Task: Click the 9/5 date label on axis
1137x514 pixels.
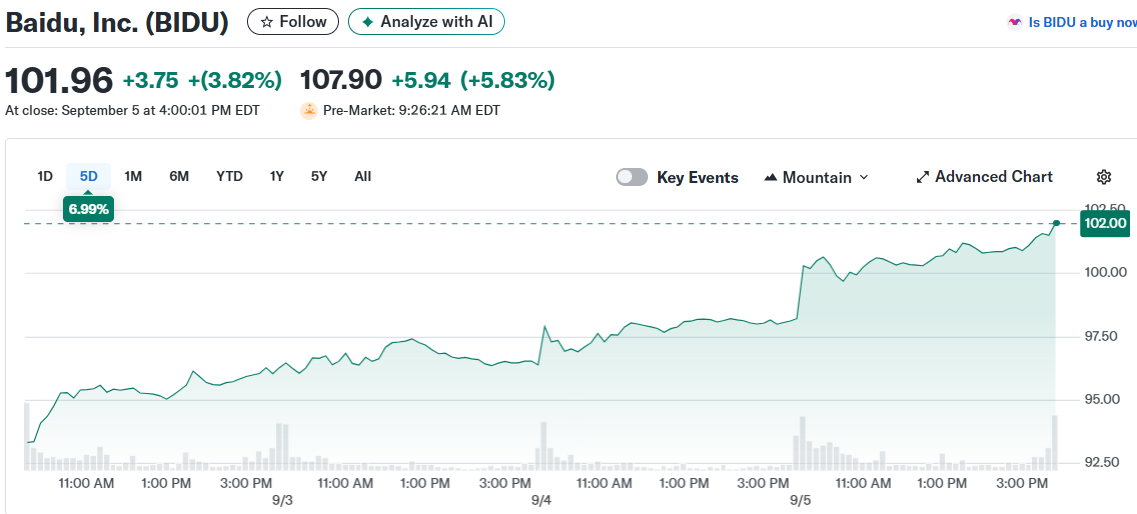Action: [x=801, y=501]
